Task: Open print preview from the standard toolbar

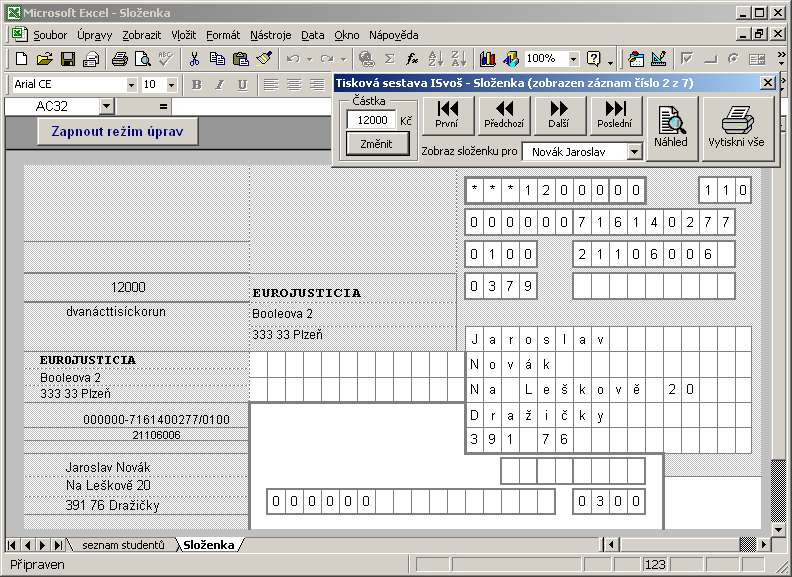Action: (143, 59)
